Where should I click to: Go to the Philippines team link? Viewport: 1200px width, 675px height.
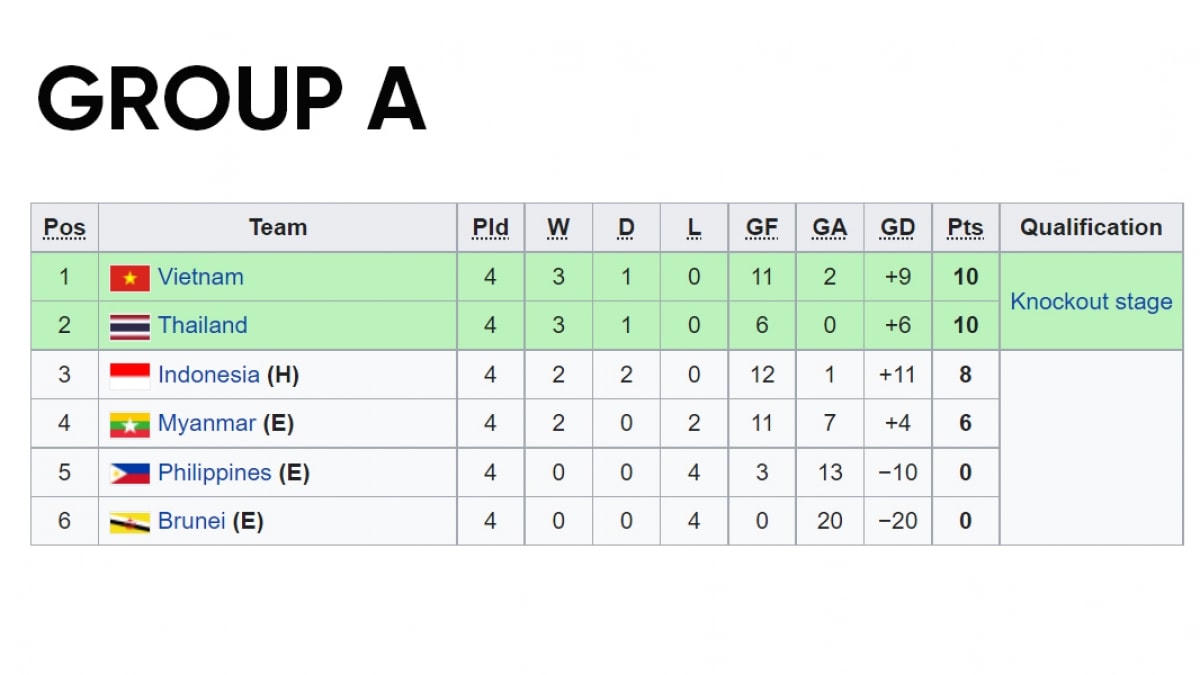pos(215,472)
